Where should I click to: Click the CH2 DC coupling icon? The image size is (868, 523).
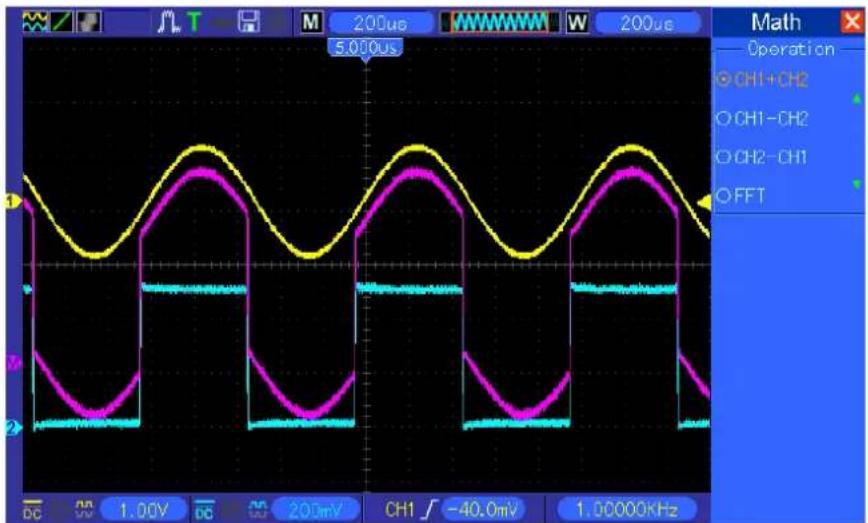pyautogui.click(x=204, y=510)
